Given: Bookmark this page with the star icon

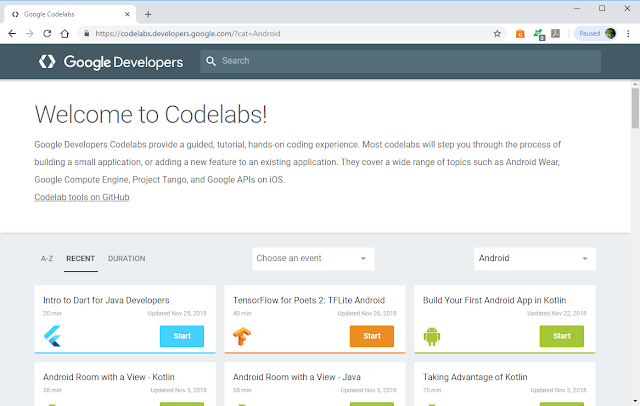Looking at the screenshot, I should click(x=497, y=34).
